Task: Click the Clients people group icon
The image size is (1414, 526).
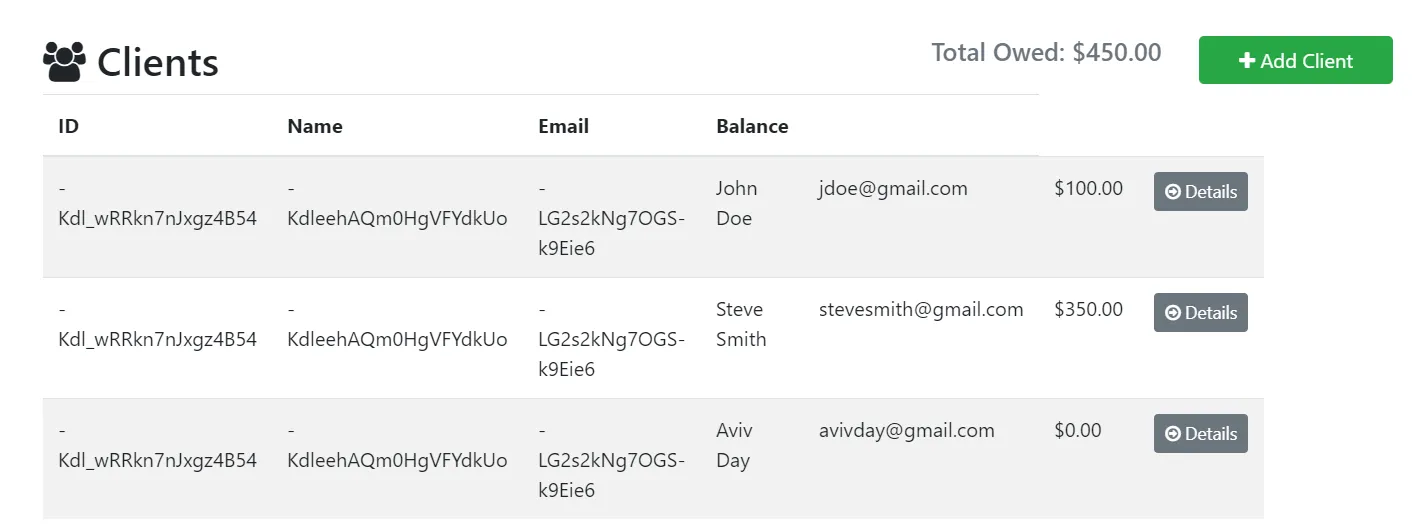Action: [x=65, y=62]
